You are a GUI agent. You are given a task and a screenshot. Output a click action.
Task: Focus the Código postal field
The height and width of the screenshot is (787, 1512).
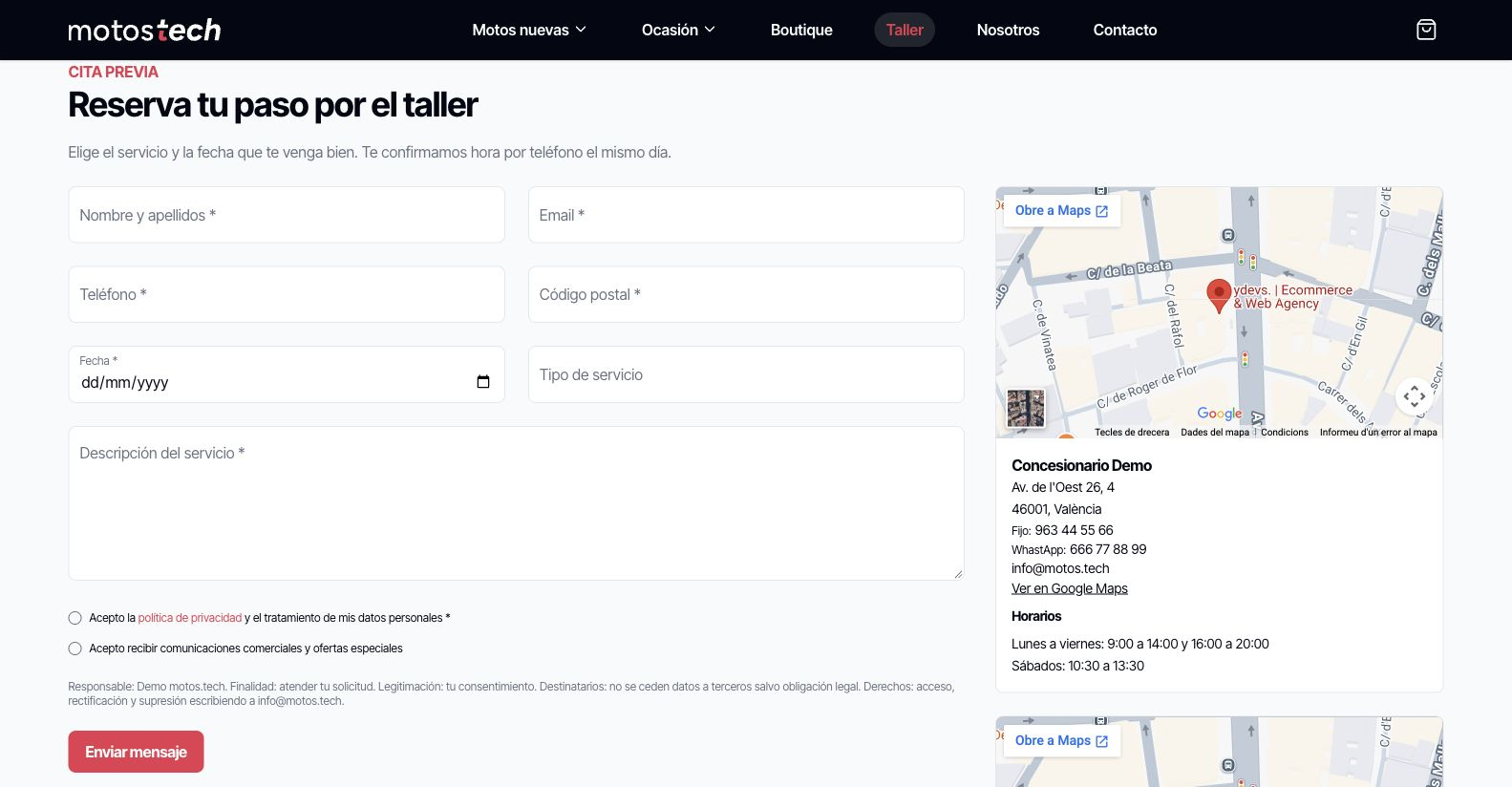[x=746, y=294]
